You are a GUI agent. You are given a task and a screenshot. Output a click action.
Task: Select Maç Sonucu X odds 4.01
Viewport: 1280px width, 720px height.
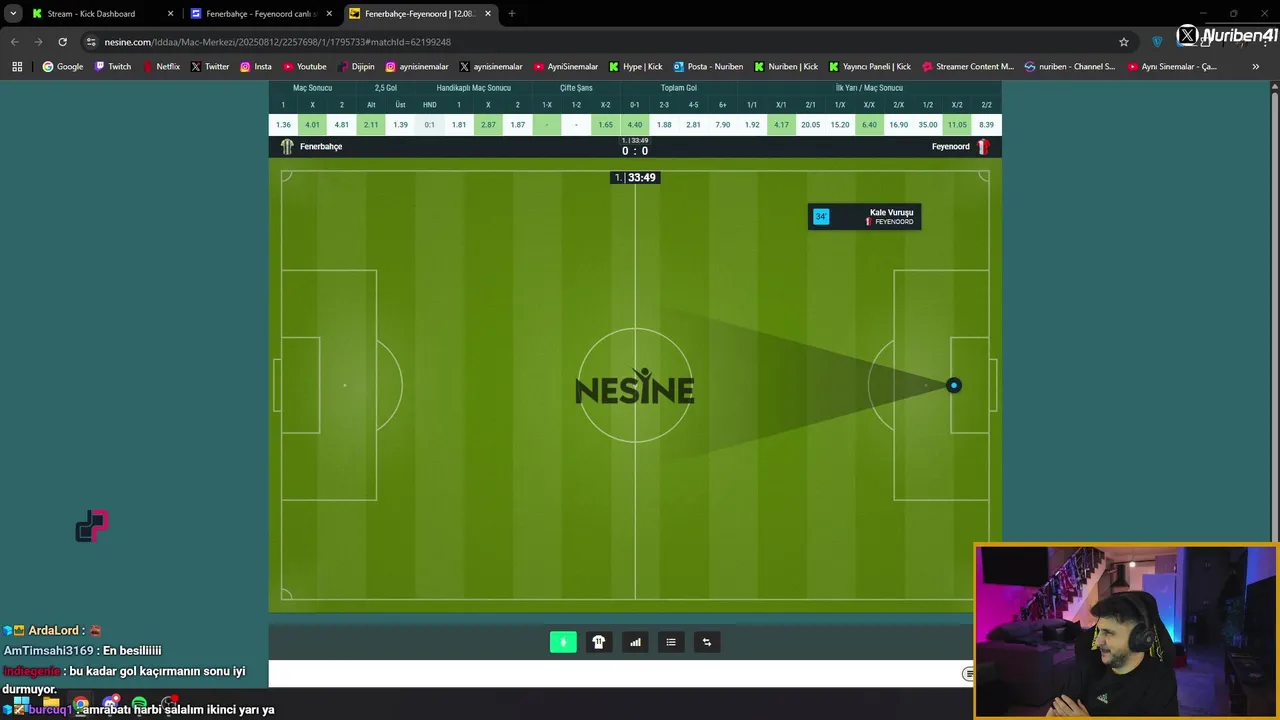coord(312,125)
